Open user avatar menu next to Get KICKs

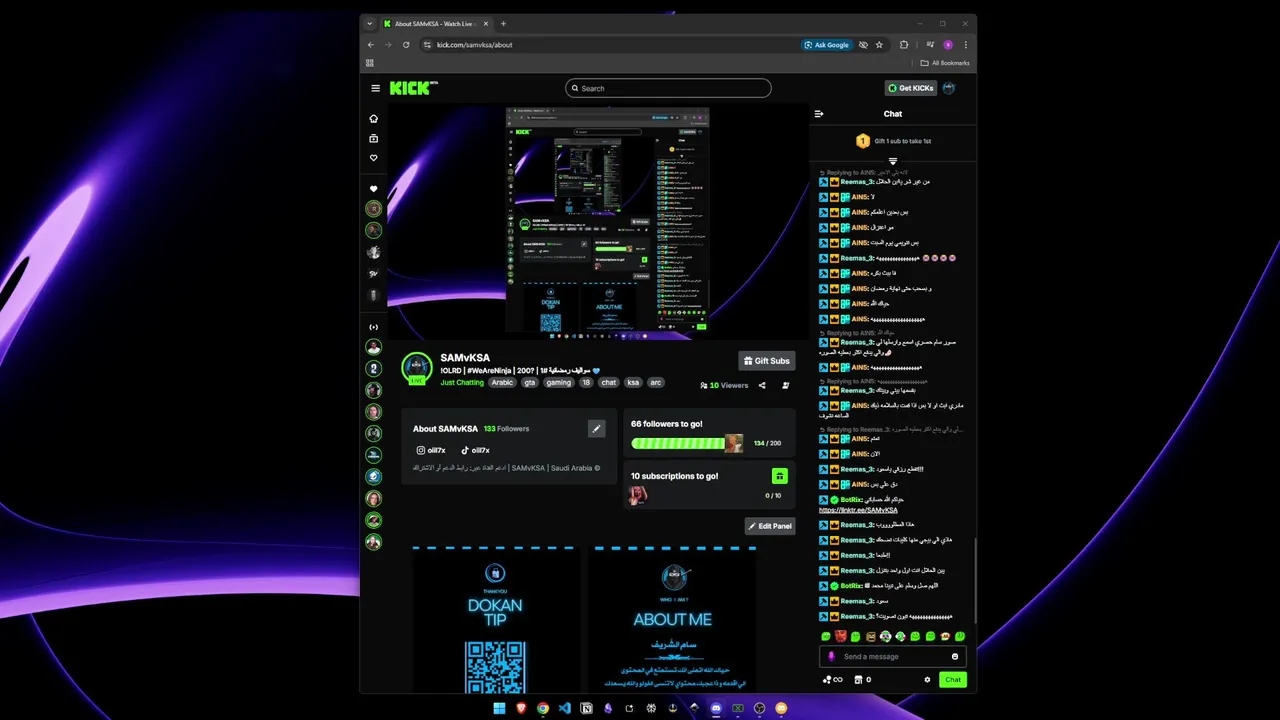coord(949,88)
